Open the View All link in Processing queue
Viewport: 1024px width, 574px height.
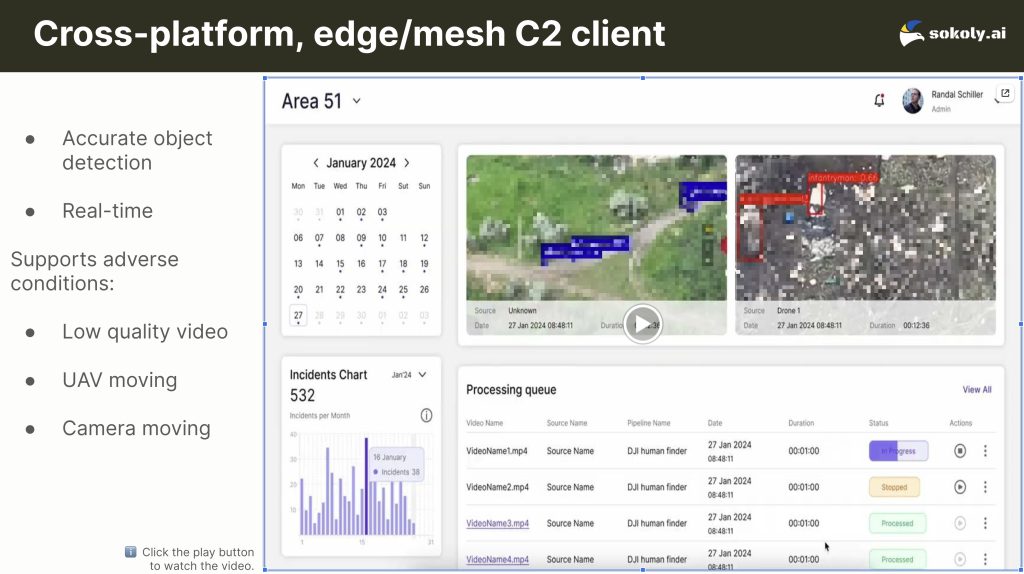coord(976,390)
